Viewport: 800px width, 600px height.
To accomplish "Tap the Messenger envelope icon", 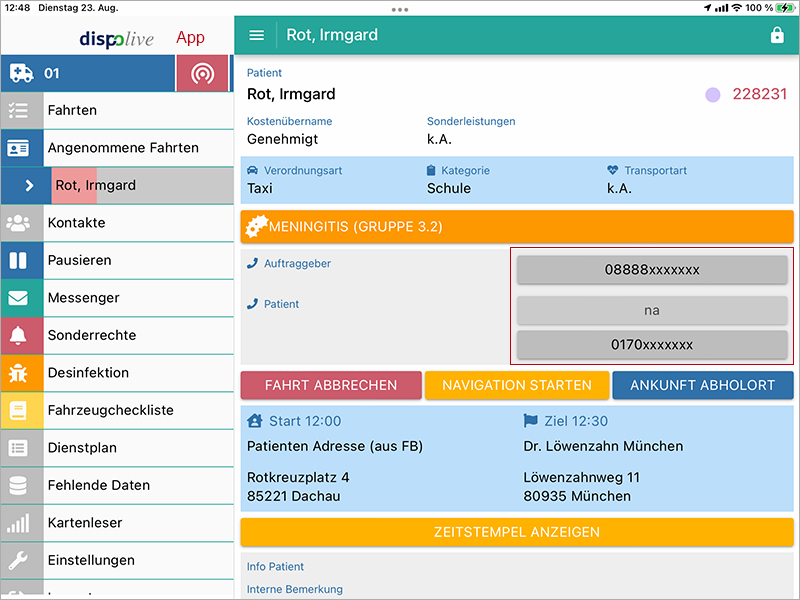I will (x=20, y=298).
